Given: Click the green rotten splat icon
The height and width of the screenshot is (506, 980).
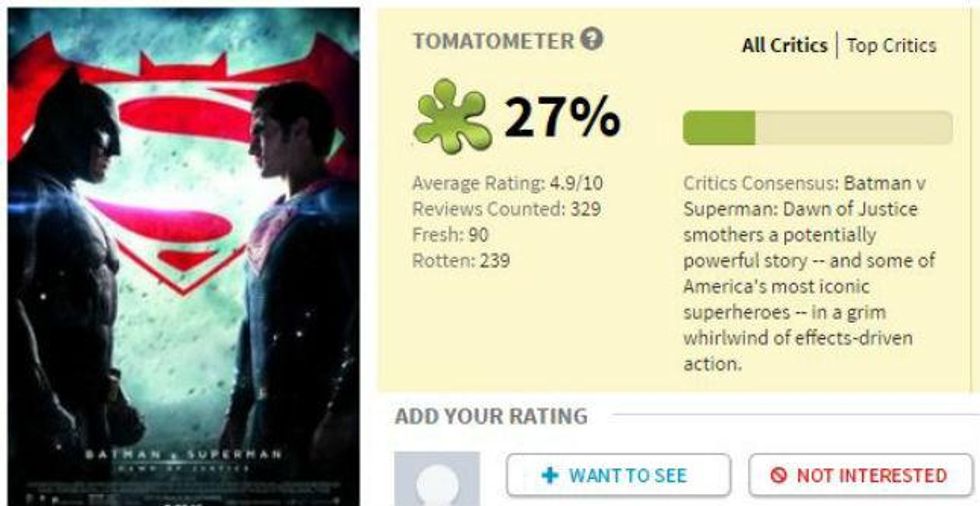Looking at the screenshot, I should click(452, 116).
